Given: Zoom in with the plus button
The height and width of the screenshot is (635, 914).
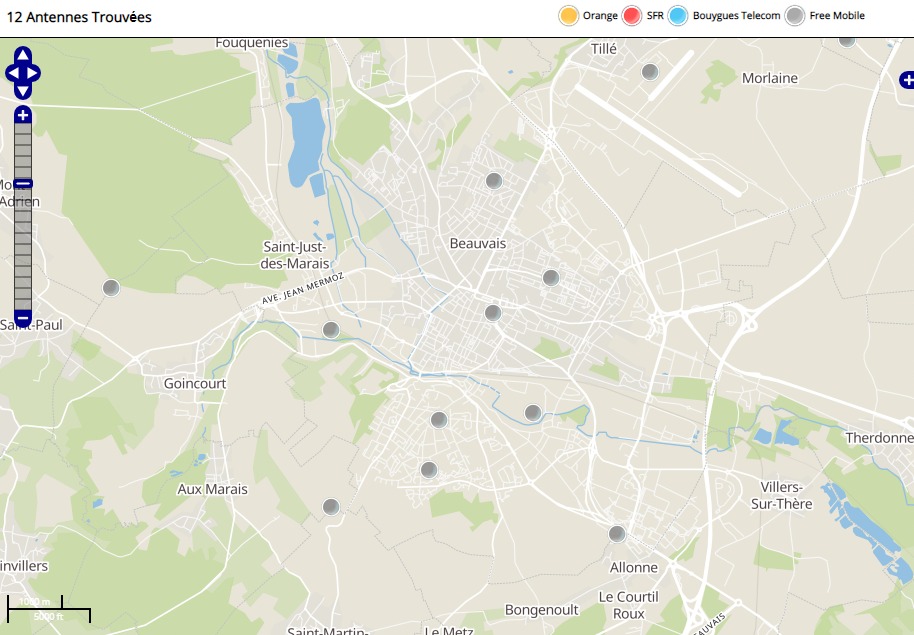Looking at the screenshot, I should (x=23, y=115).
